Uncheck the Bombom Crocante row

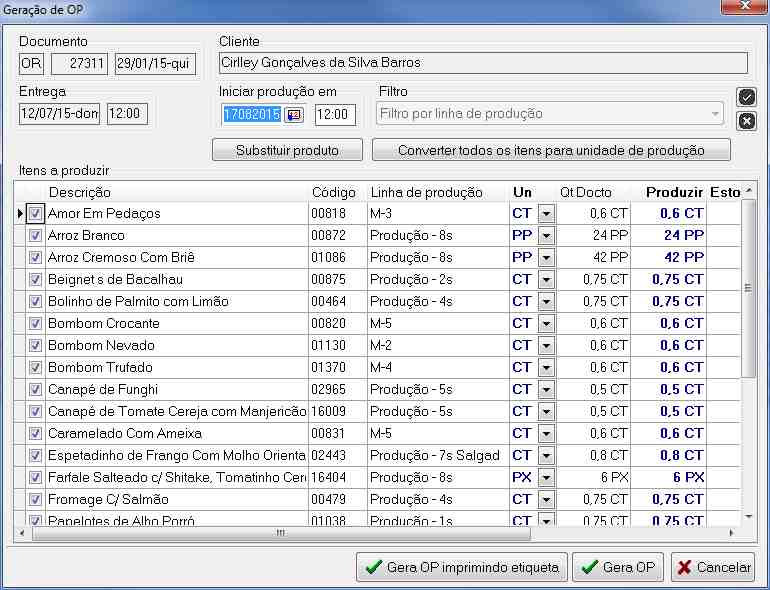pos(35,324)
